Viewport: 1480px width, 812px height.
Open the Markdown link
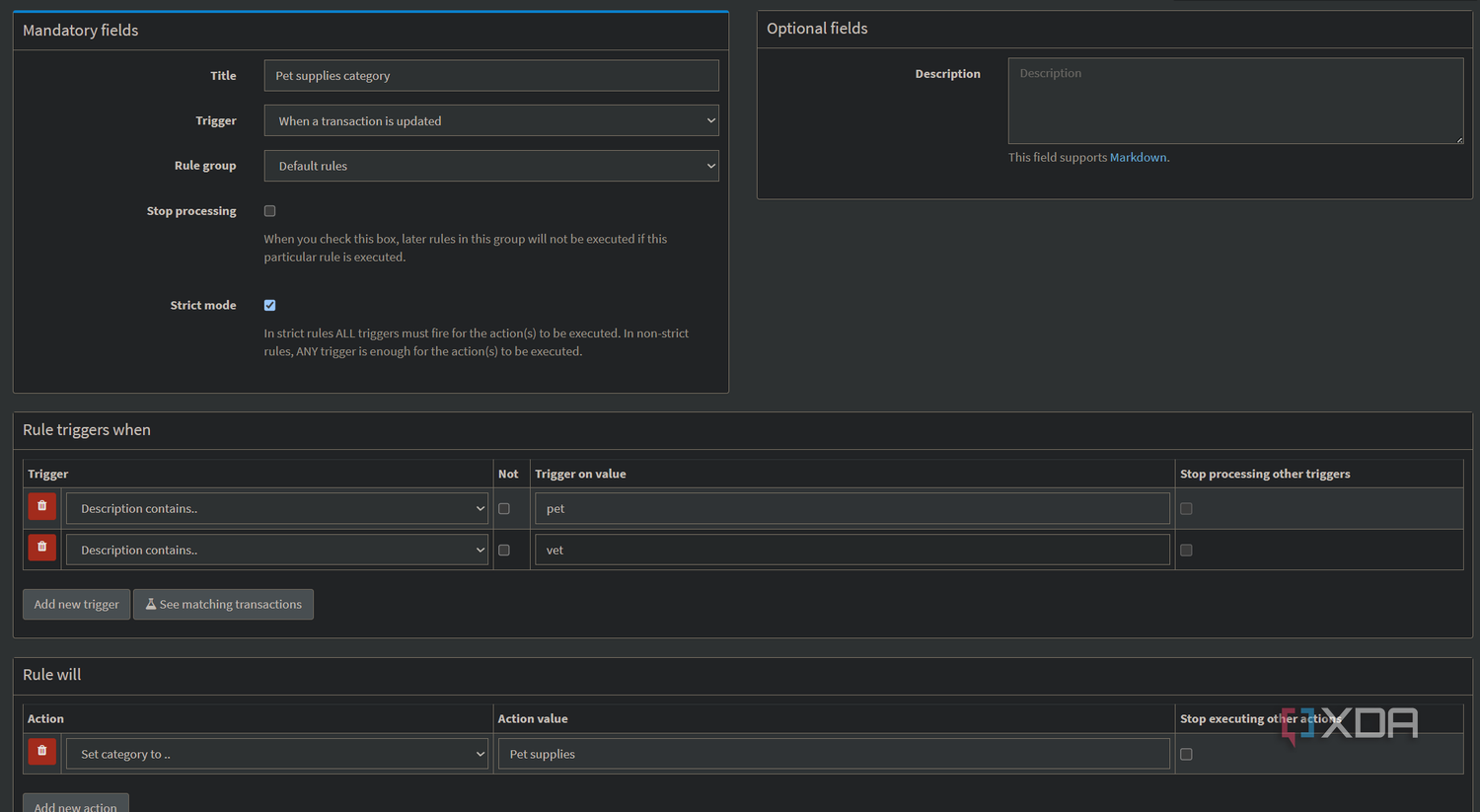click(1138, 157)
